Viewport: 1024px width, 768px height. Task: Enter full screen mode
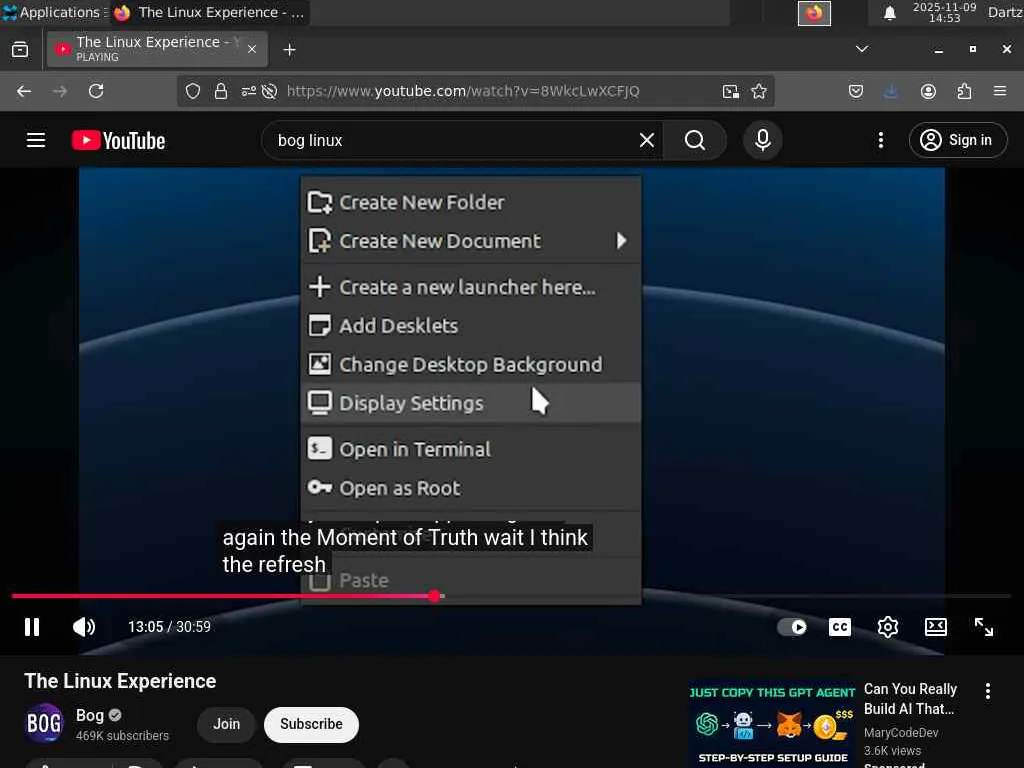pos(984,627)
